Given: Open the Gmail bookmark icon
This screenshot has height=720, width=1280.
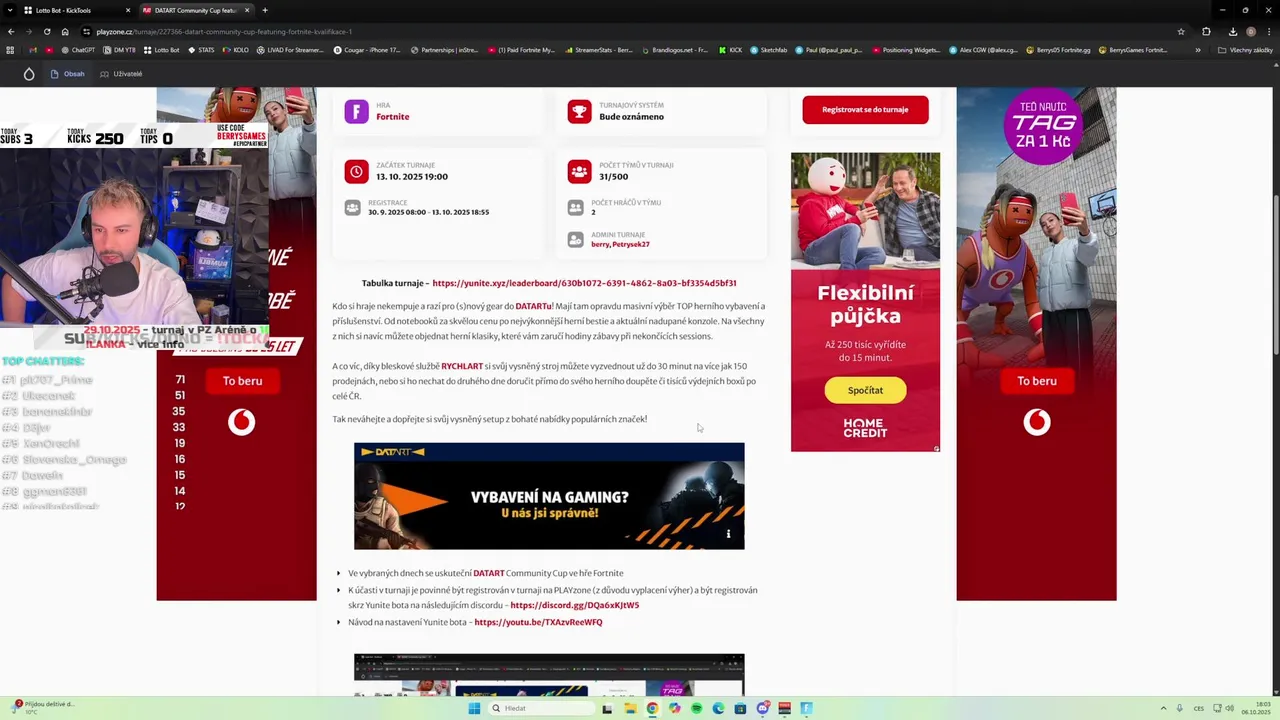Looking at the screenshot, I should (x=33, y=50).
